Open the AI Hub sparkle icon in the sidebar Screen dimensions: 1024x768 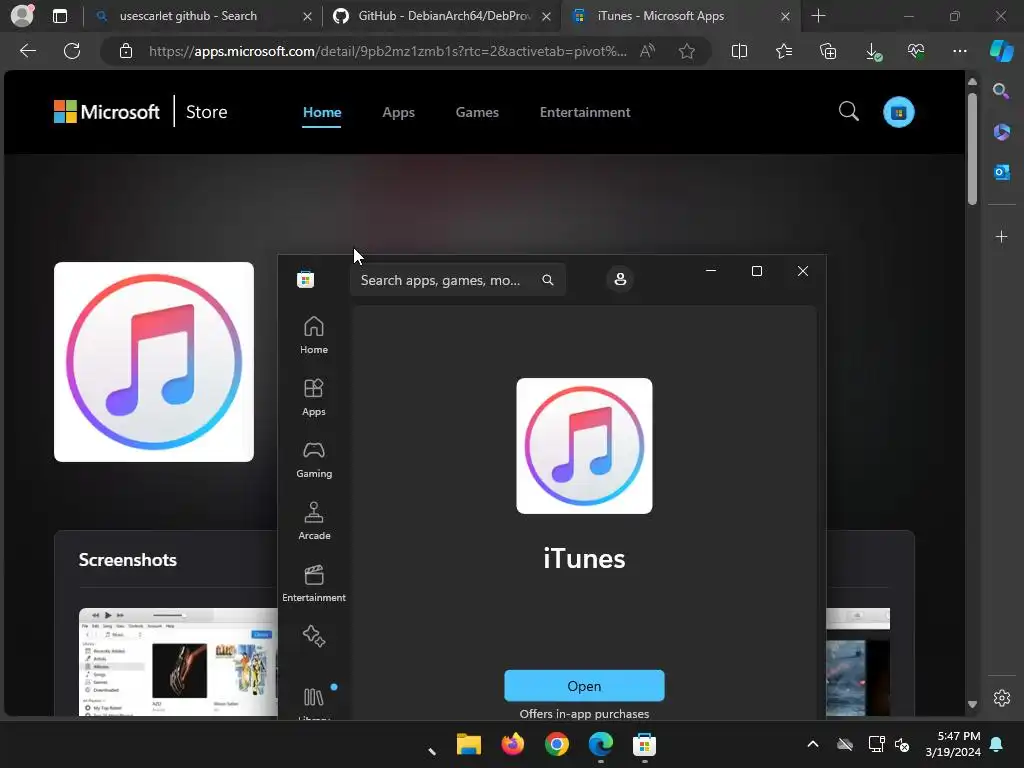(x=313, y=635)
